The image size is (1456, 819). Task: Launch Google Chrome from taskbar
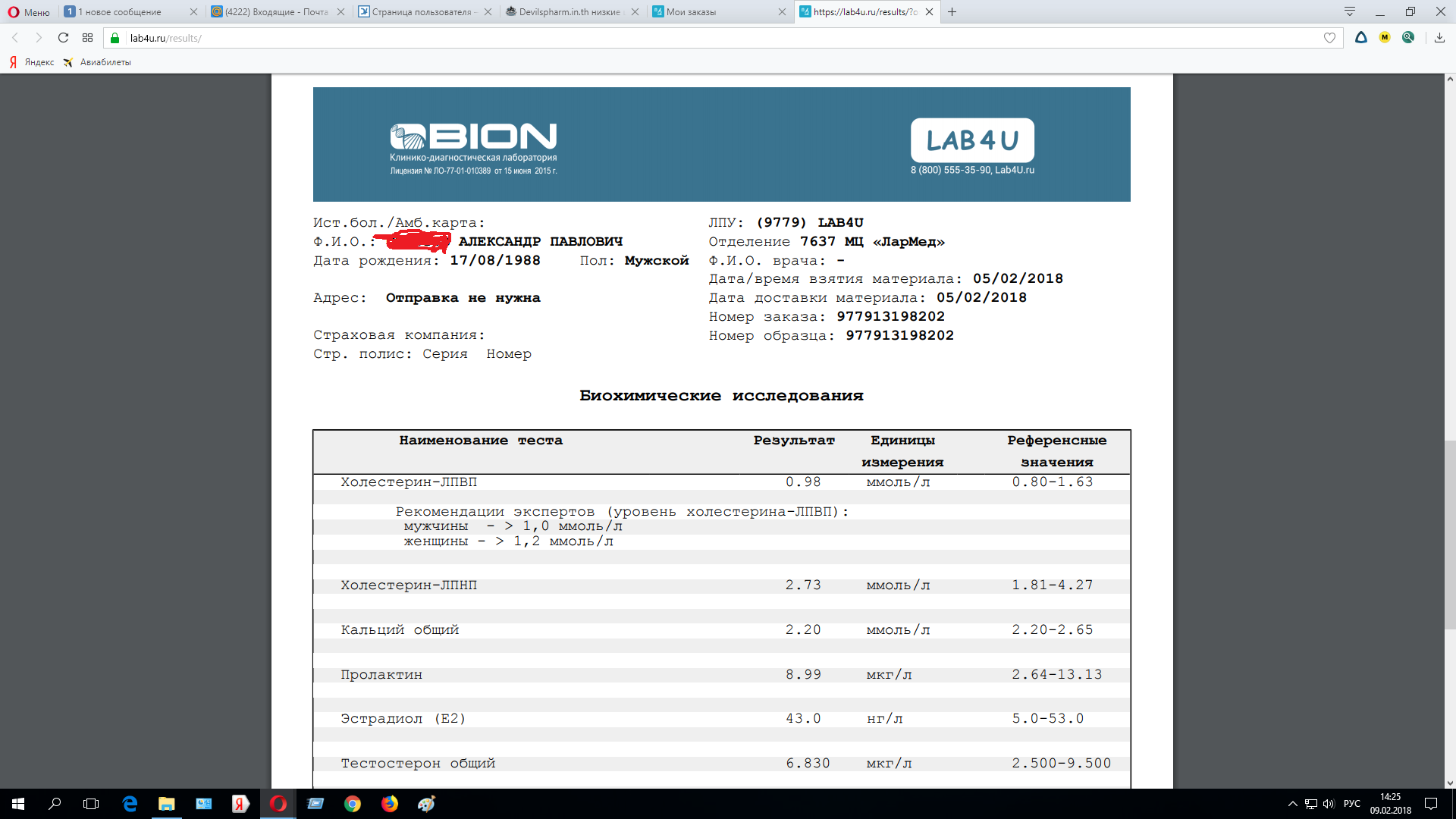(353, 804)
